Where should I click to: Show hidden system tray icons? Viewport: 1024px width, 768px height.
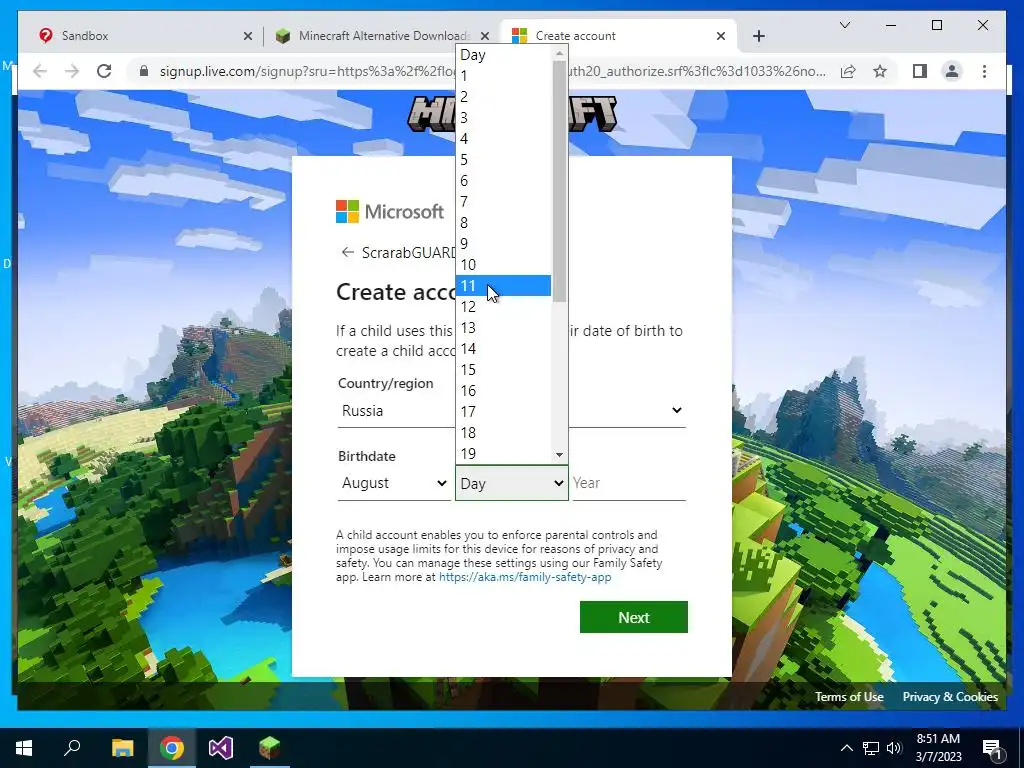tap(846, 748)
